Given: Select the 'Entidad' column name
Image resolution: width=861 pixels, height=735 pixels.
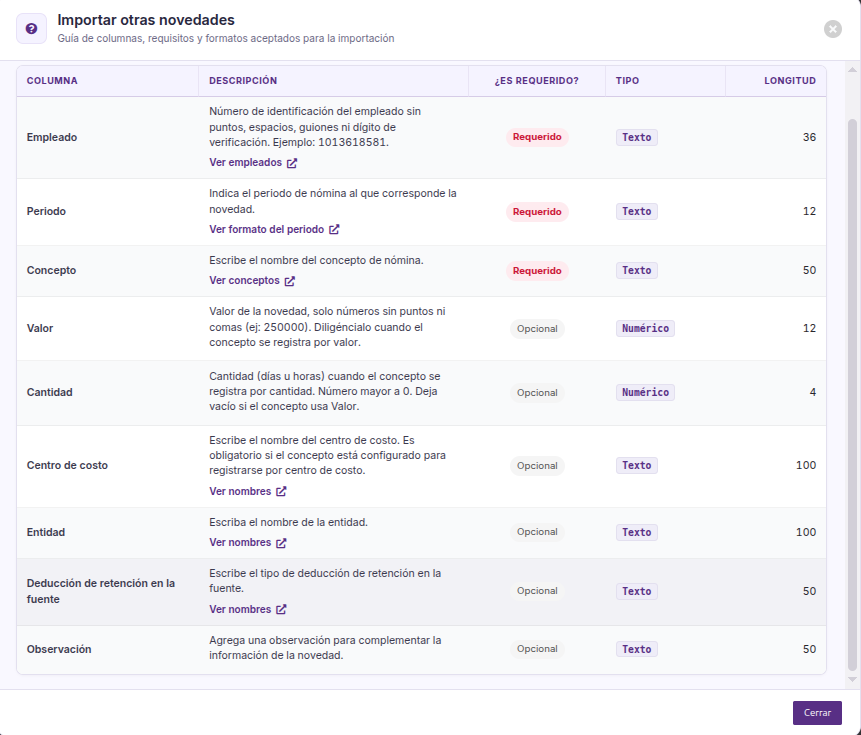Looking at the screenshot, I should point(46,532).
